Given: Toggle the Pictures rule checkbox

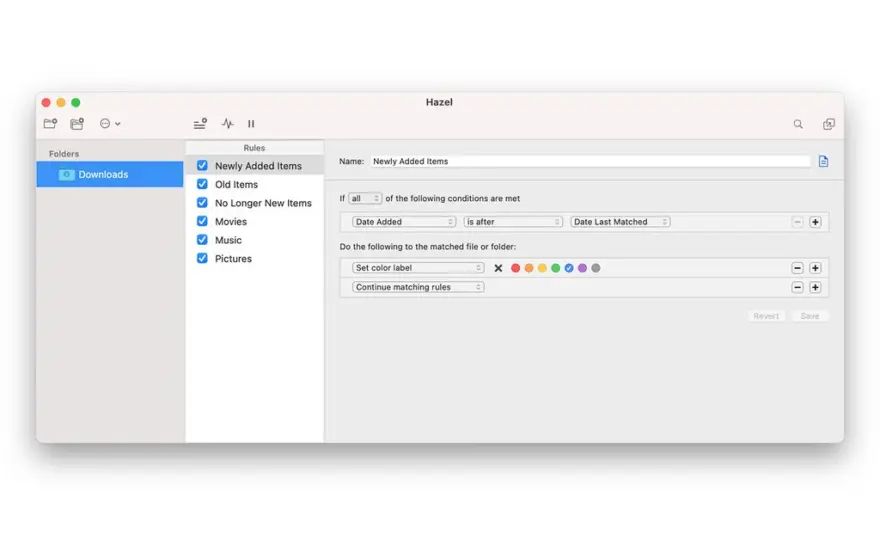Looking at the screenshot, I should [202, 258].
